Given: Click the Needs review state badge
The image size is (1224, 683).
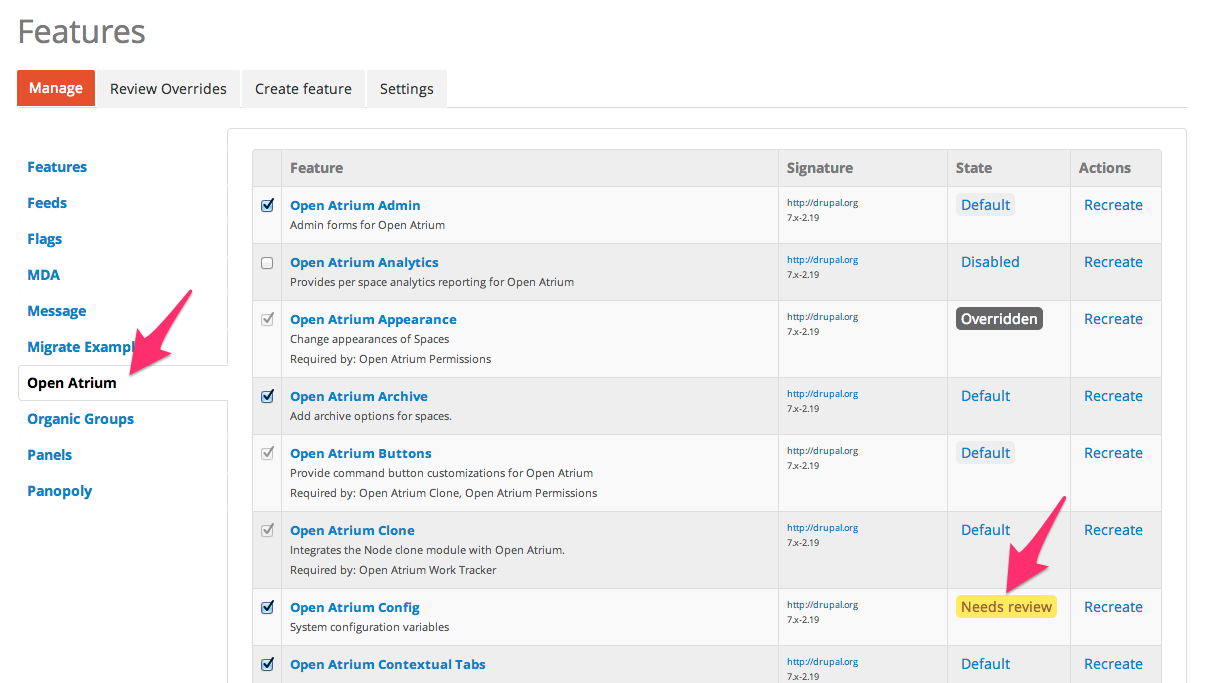Looking at the screenshot, I should [x=1006, y=607].
